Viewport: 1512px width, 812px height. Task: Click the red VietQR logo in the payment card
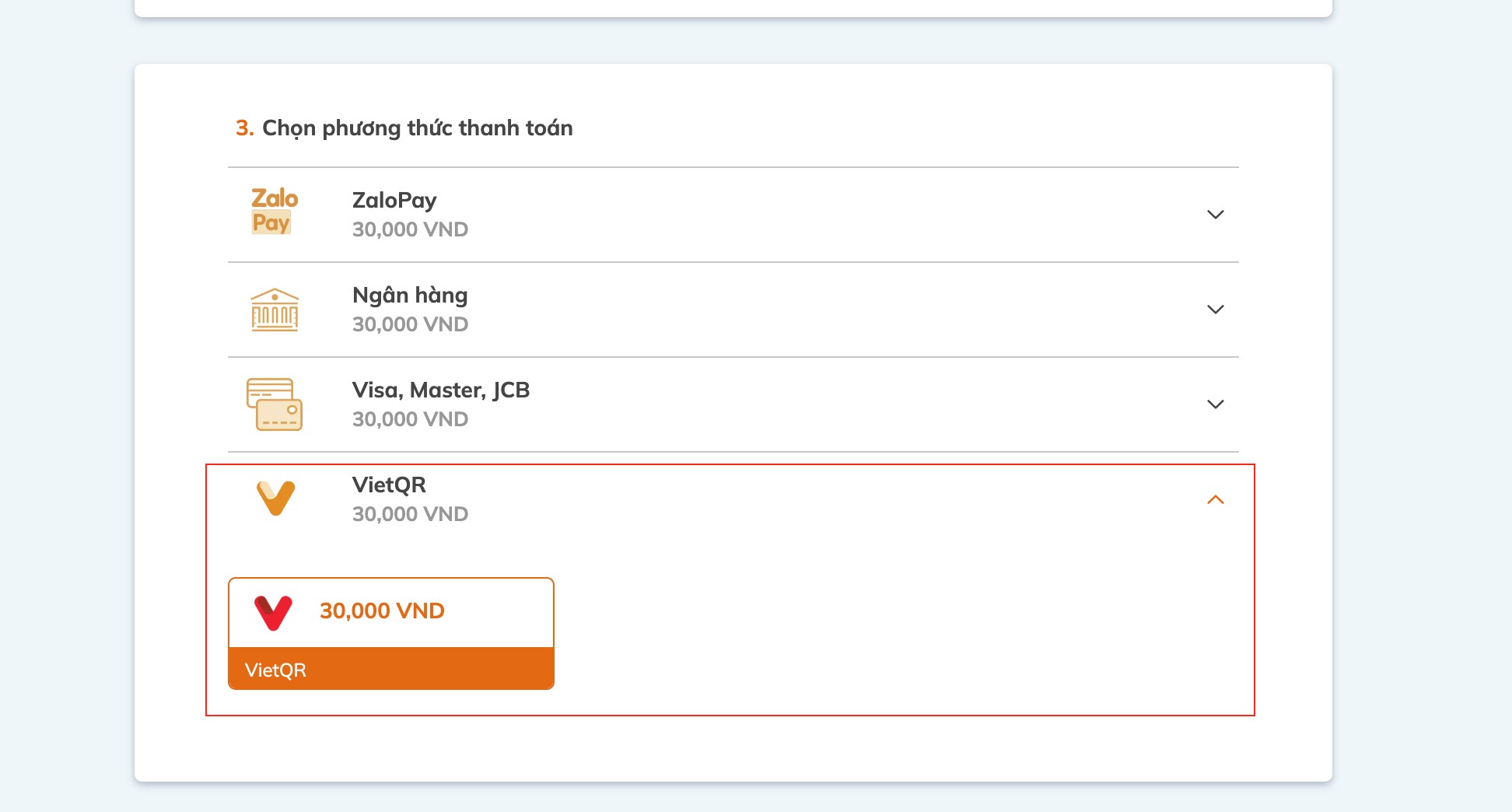273,613
